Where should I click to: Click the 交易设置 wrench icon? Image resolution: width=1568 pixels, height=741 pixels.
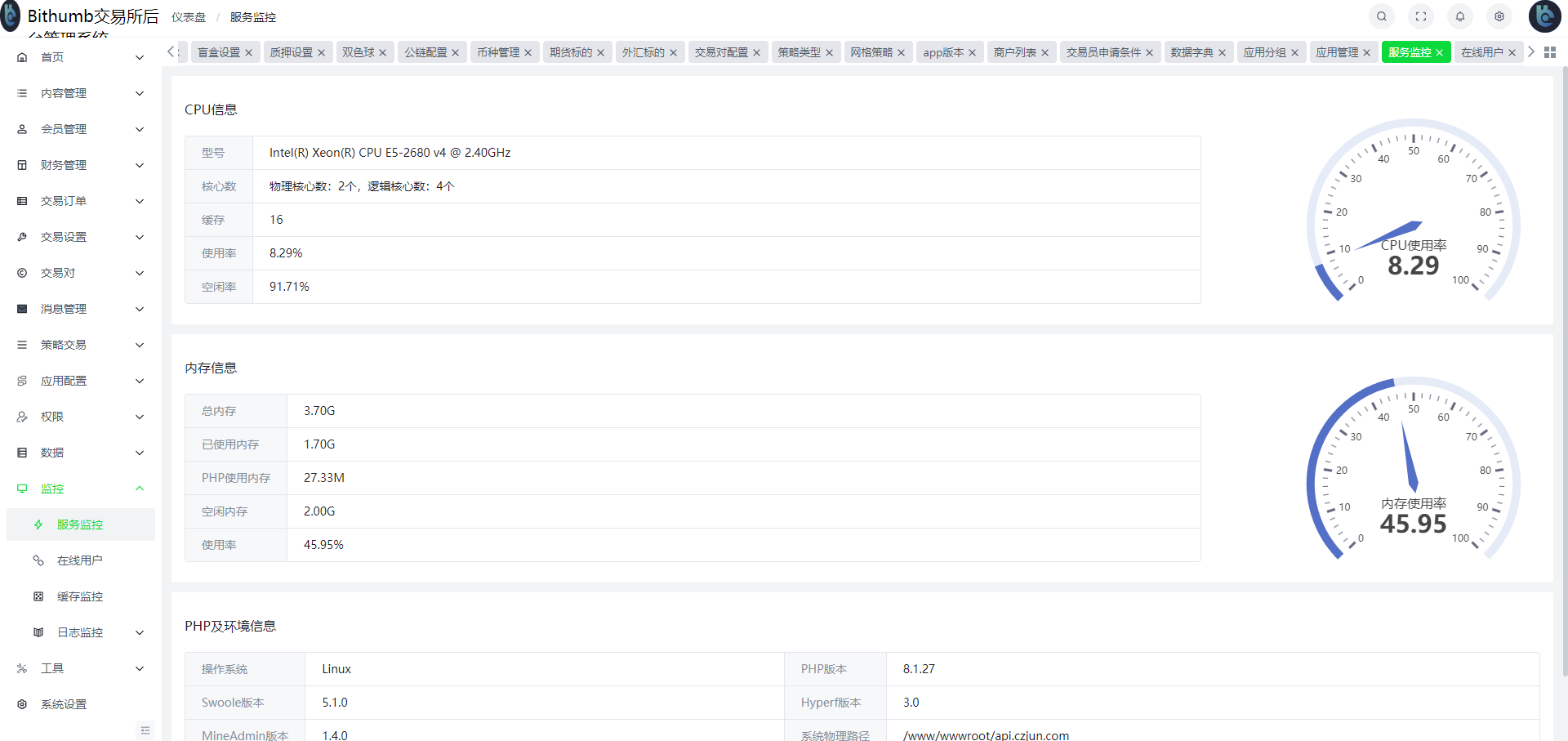(22, 237)
